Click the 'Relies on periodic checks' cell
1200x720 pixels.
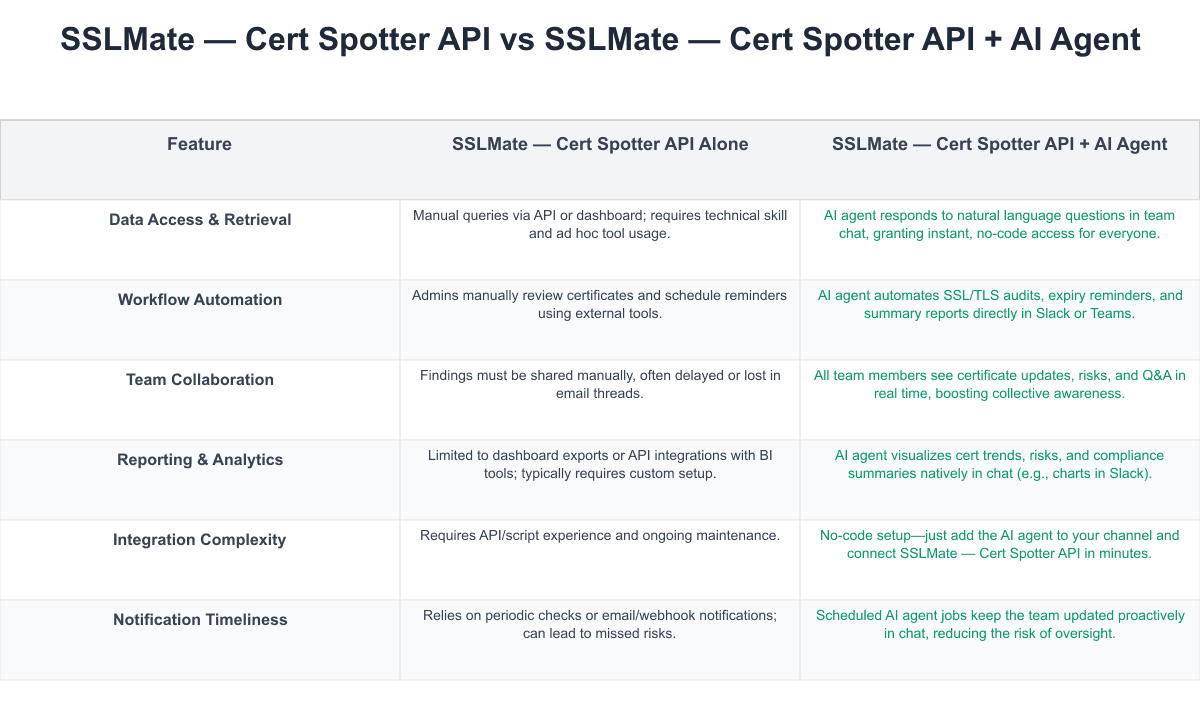click(600, 624)
